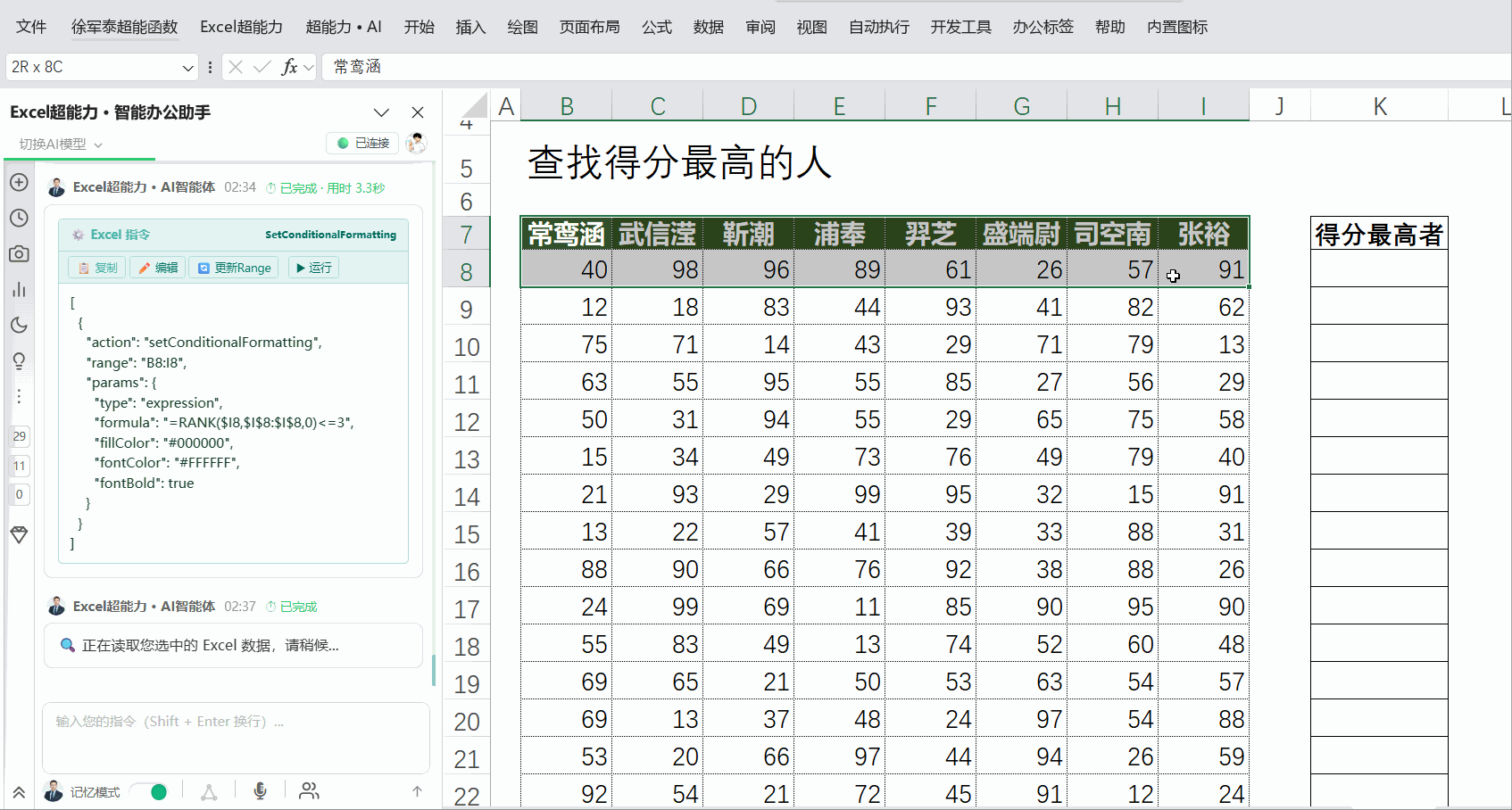This screenshot has height=810, width=1512.
Task: Click the double chevron up icon at sidebar bottom
Action: coord(19,792)
